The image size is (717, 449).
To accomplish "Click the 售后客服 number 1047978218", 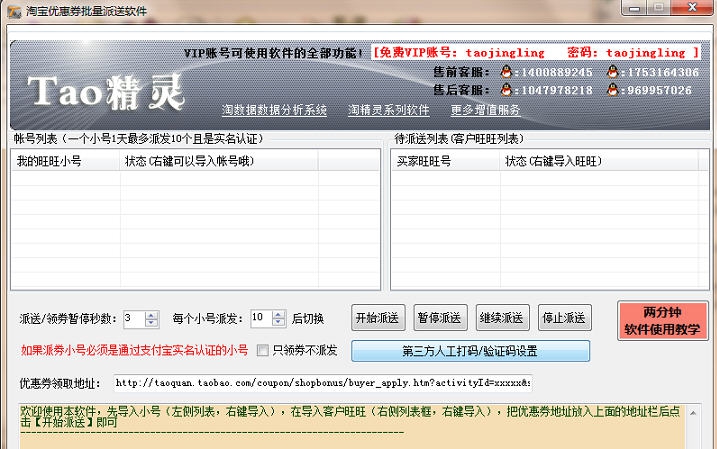I will pyautogui.click(x=556, y=90).
